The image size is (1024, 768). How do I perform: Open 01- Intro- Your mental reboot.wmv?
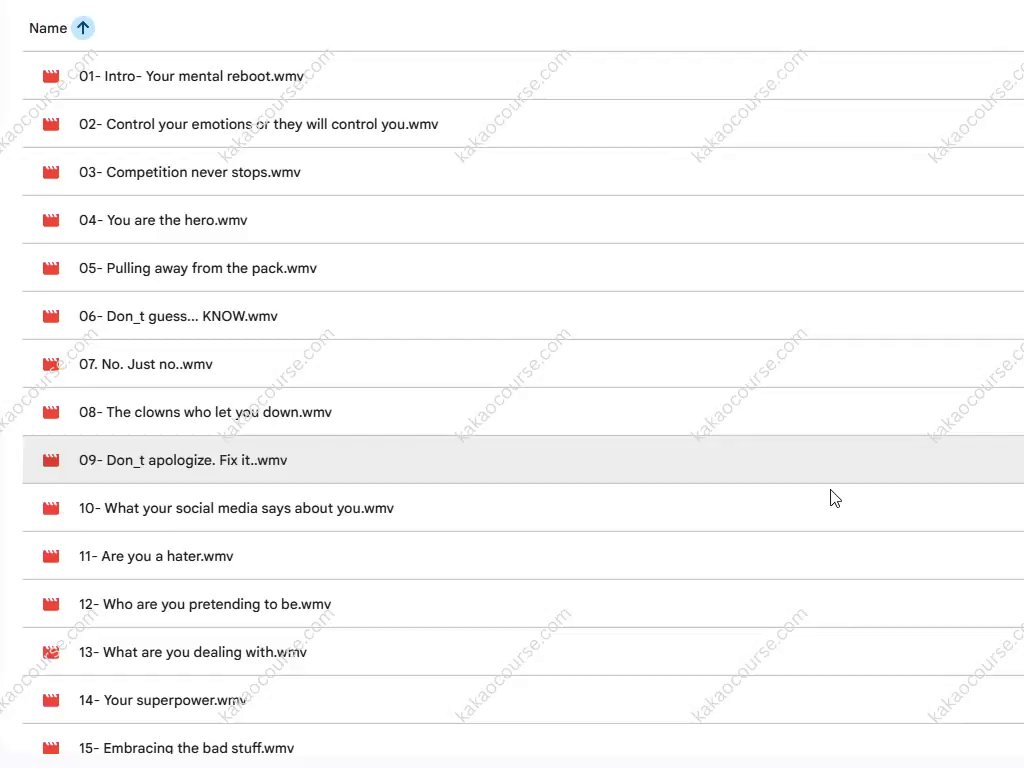click(x=191, y=76)
